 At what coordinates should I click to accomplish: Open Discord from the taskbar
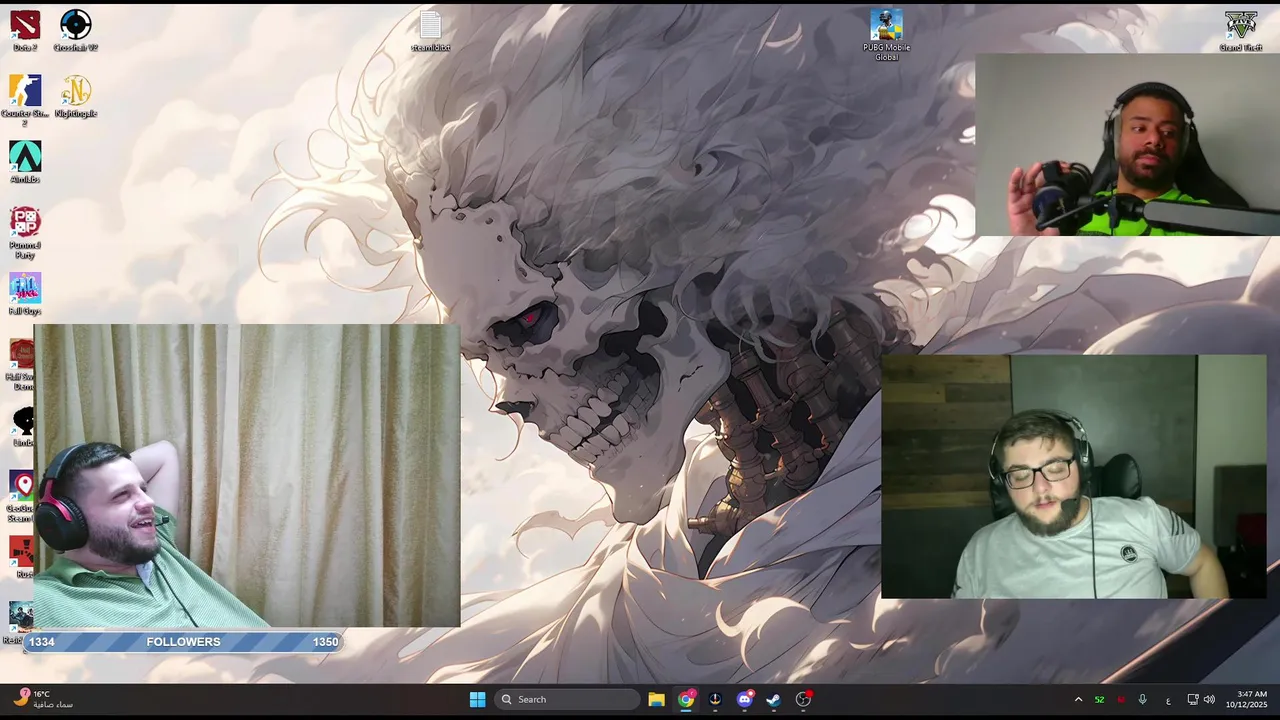click(x=744, y=699)
